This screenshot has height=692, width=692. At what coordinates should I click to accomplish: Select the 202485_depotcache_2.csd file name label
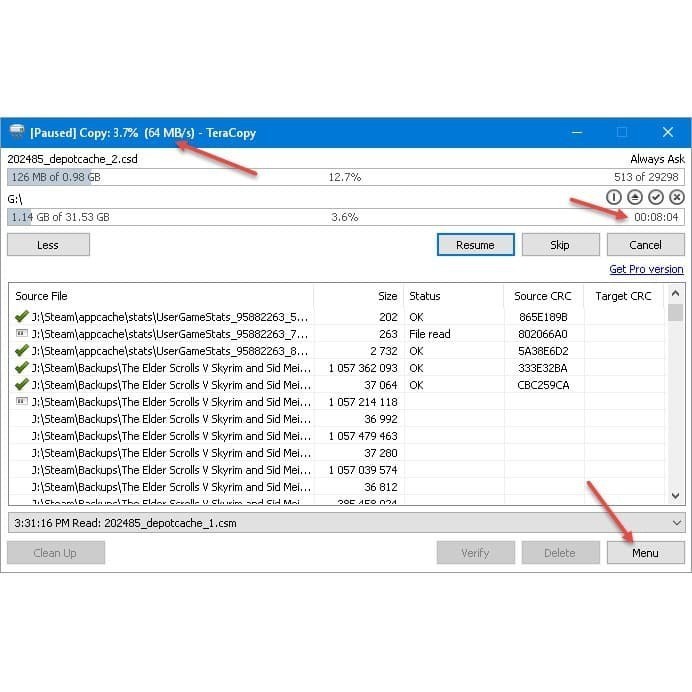coord(72,159)
